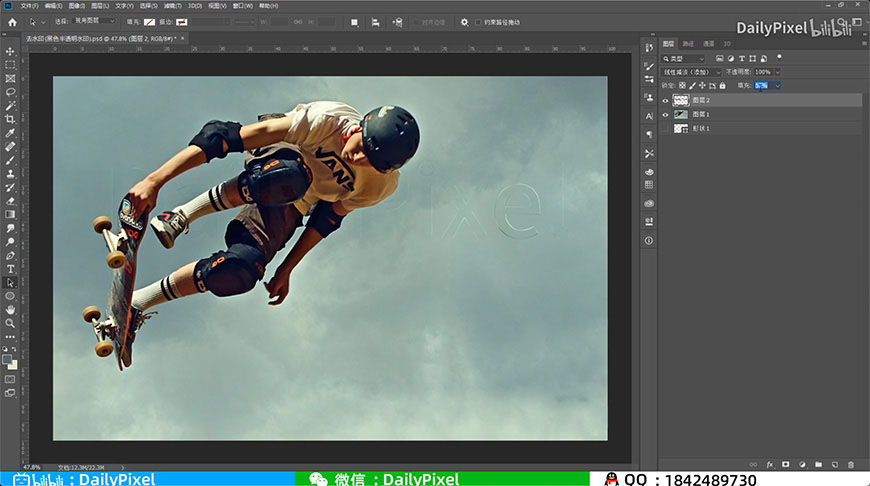Open the fill slider dropdown arrow
The image size is (870, 486).
[x=777, y=85]
